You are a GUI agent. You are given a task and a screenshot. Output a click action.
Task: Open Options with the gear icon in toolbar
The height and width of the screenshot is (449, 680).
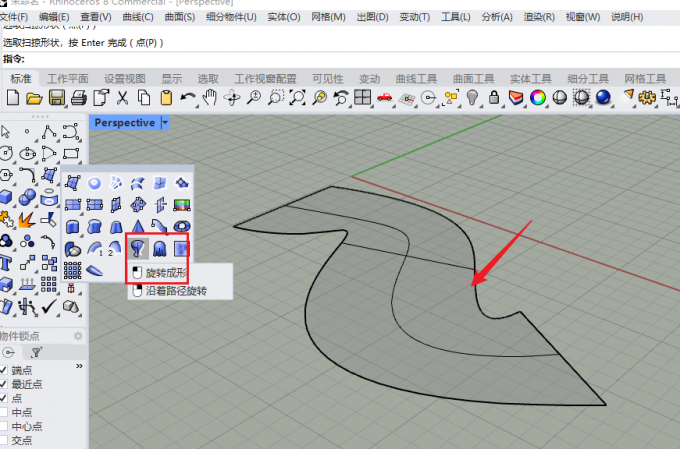647,98
